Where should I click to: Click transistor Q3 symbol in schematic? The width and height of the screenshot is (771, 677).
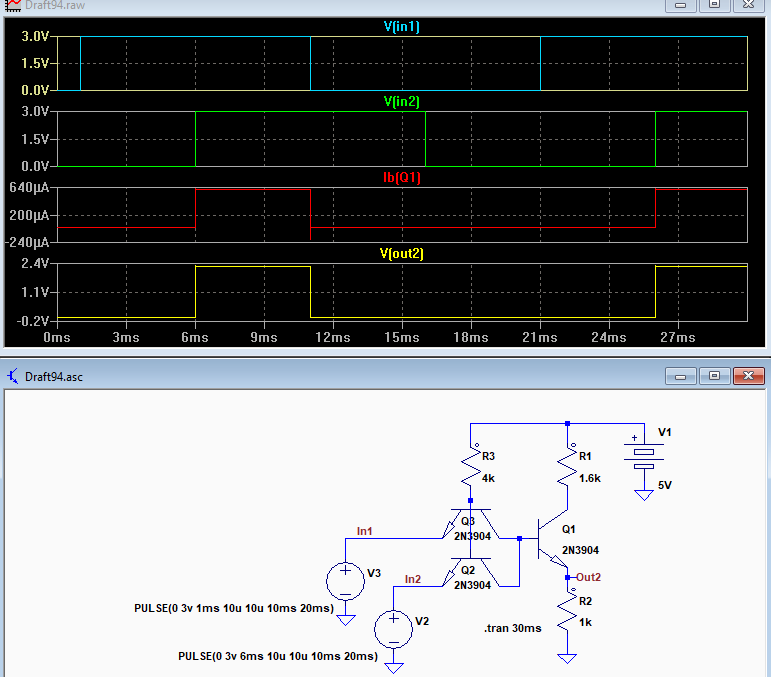[x=471, y=524]
